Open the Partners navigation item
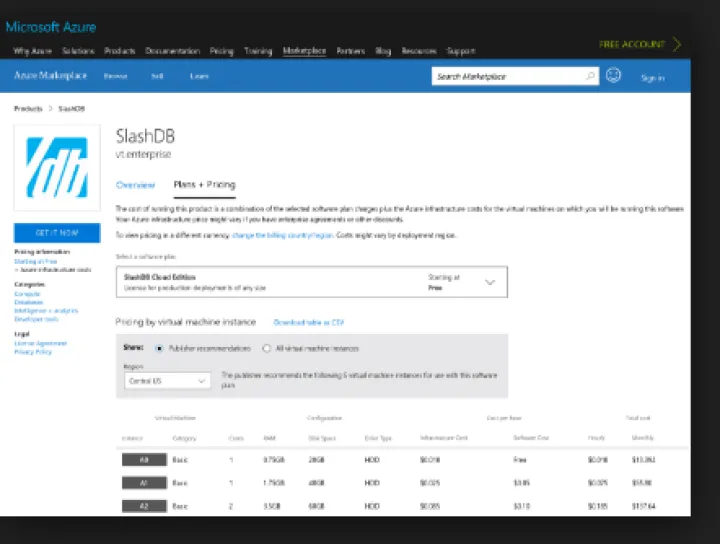The image size is (720, 544). point(350,51)
